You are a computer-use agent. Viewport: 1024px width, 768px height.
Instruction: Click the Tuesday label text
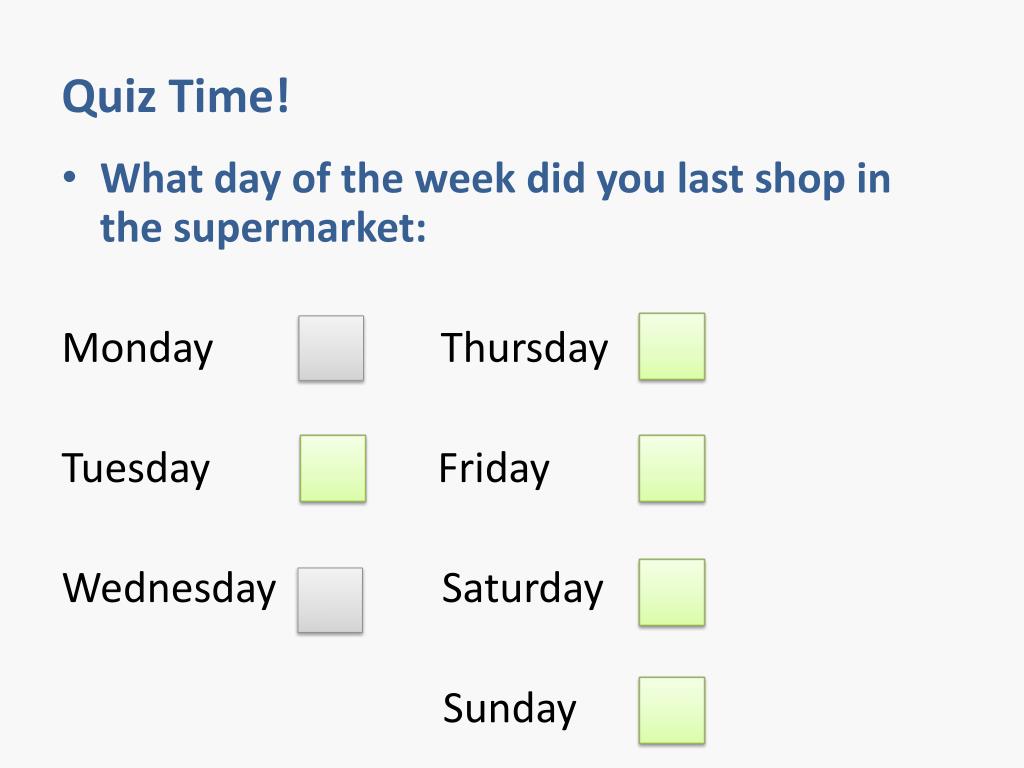[136, 469]
